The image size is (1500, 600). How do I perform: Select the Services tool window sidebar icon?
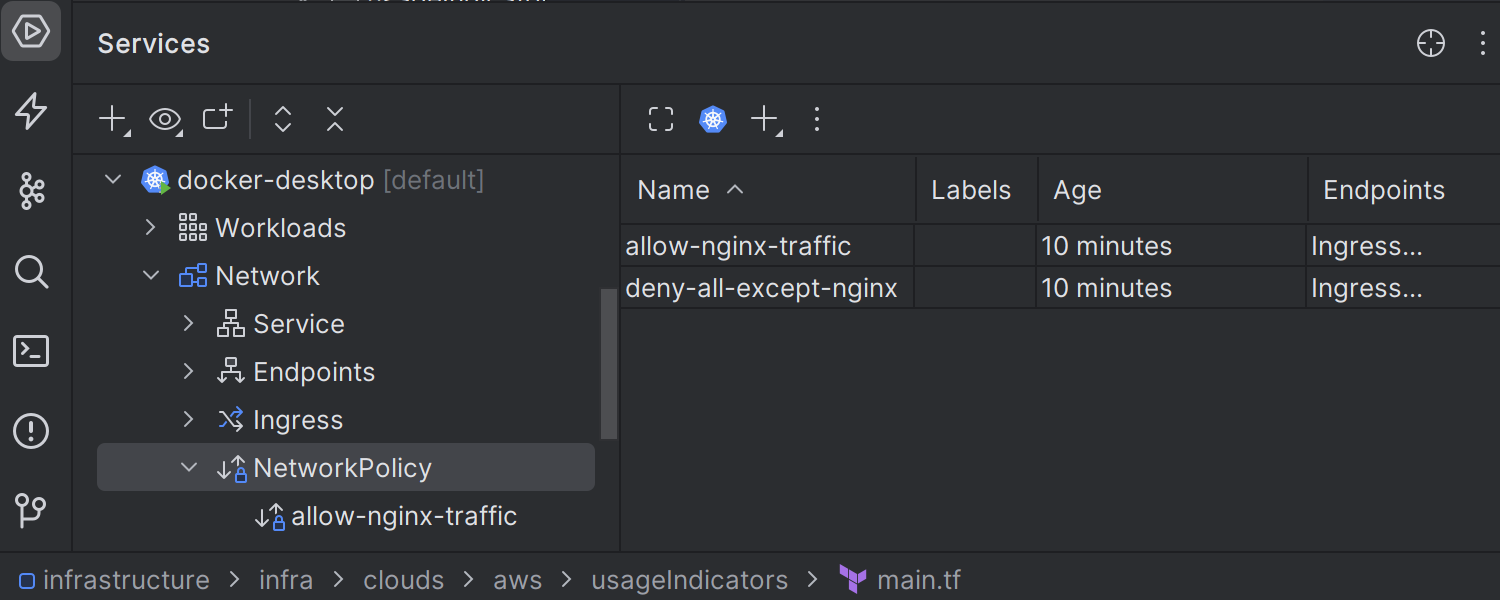click(x=31, y=31)
